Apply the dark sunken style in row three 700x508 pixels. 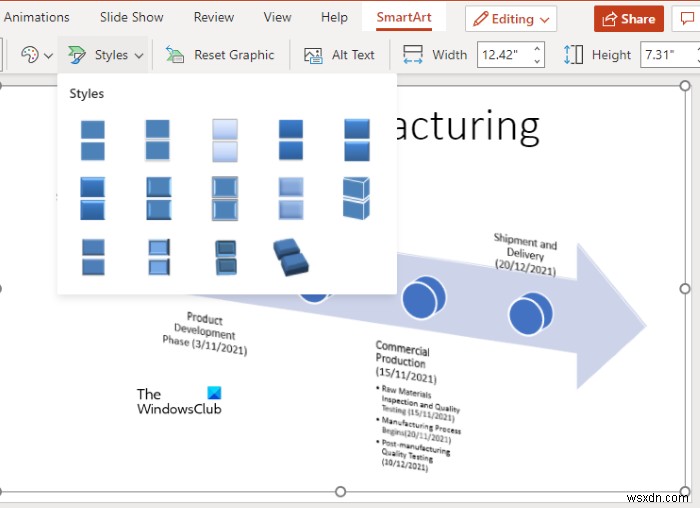[226, 258]
